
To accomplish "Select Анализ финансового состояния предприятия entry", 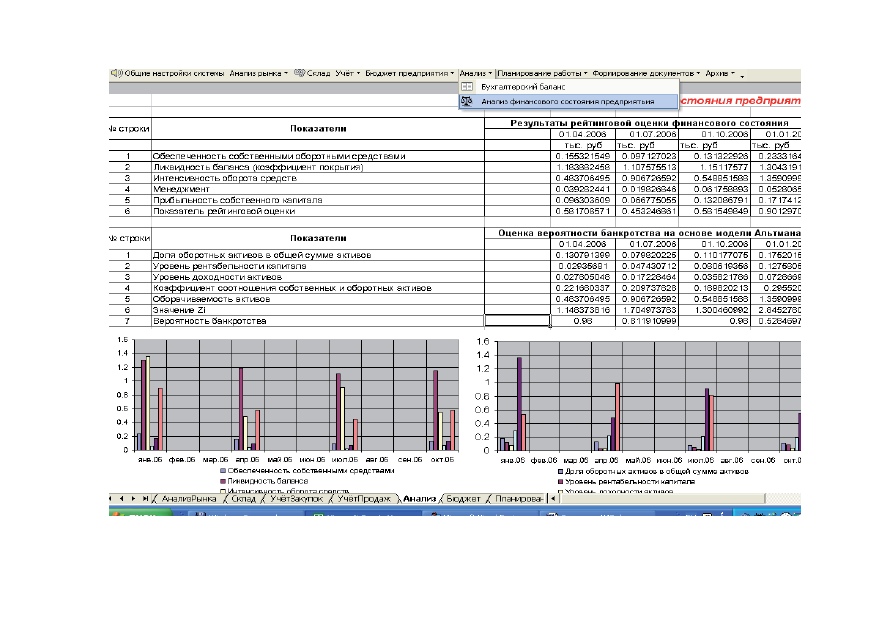I will tap(568, 101).
